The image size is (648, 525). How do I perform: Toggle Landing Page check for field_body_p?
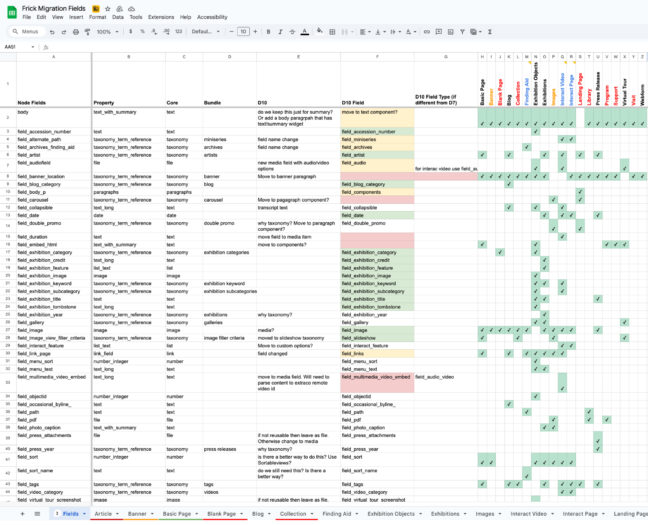click(580, 192)
